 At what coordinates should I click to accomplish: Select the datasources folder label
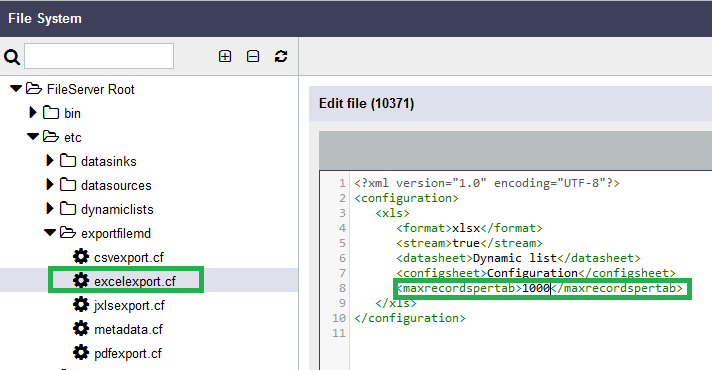coord(116,186)
